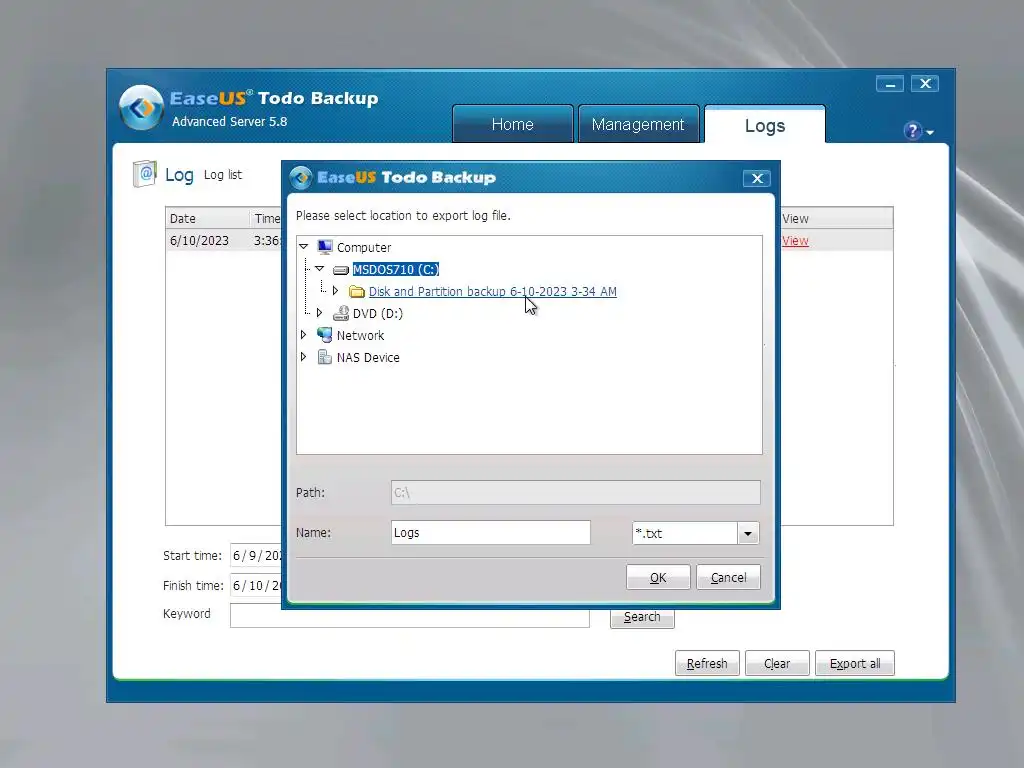Click the NAS Device icon

tap(325, 357)
